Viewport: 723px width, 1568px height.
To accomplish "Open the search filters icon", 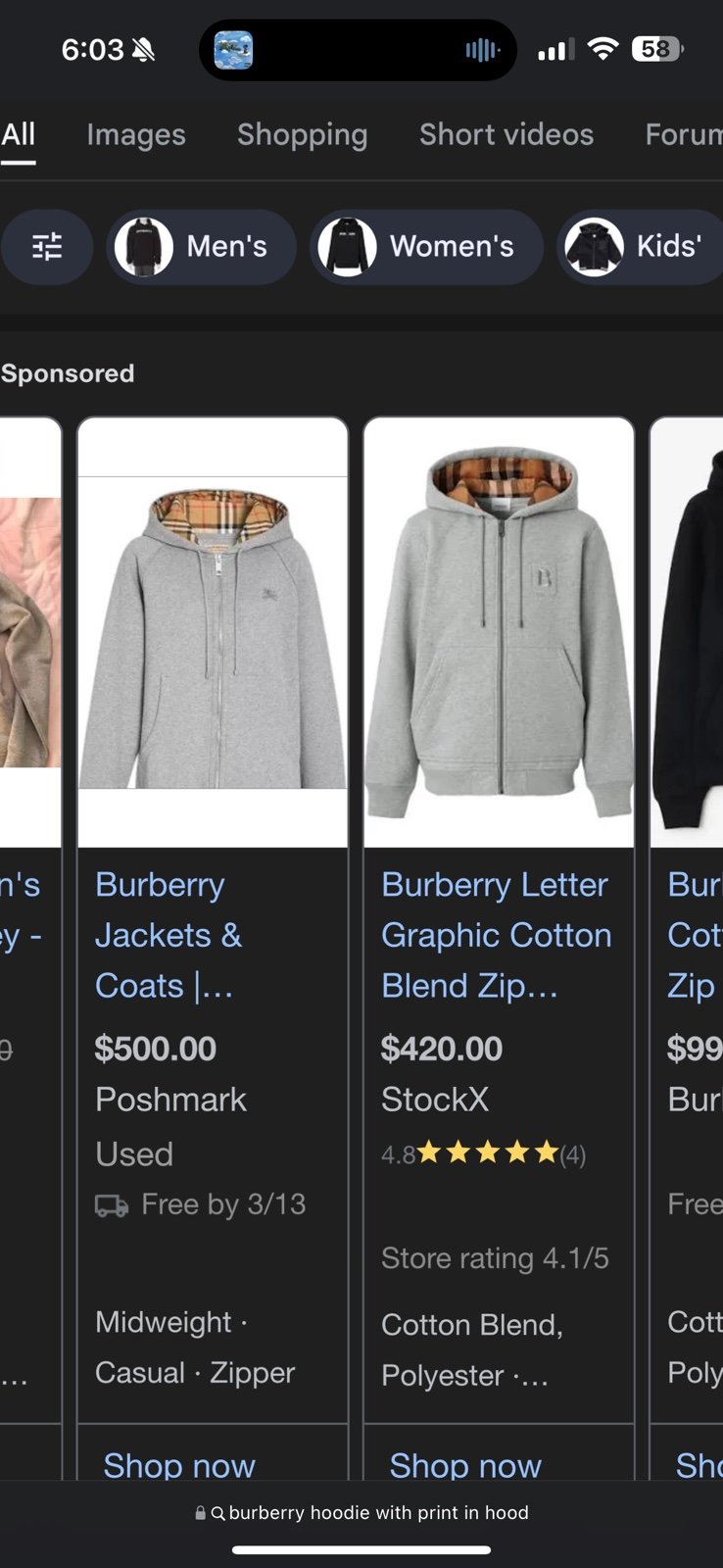I will [47, 246].
